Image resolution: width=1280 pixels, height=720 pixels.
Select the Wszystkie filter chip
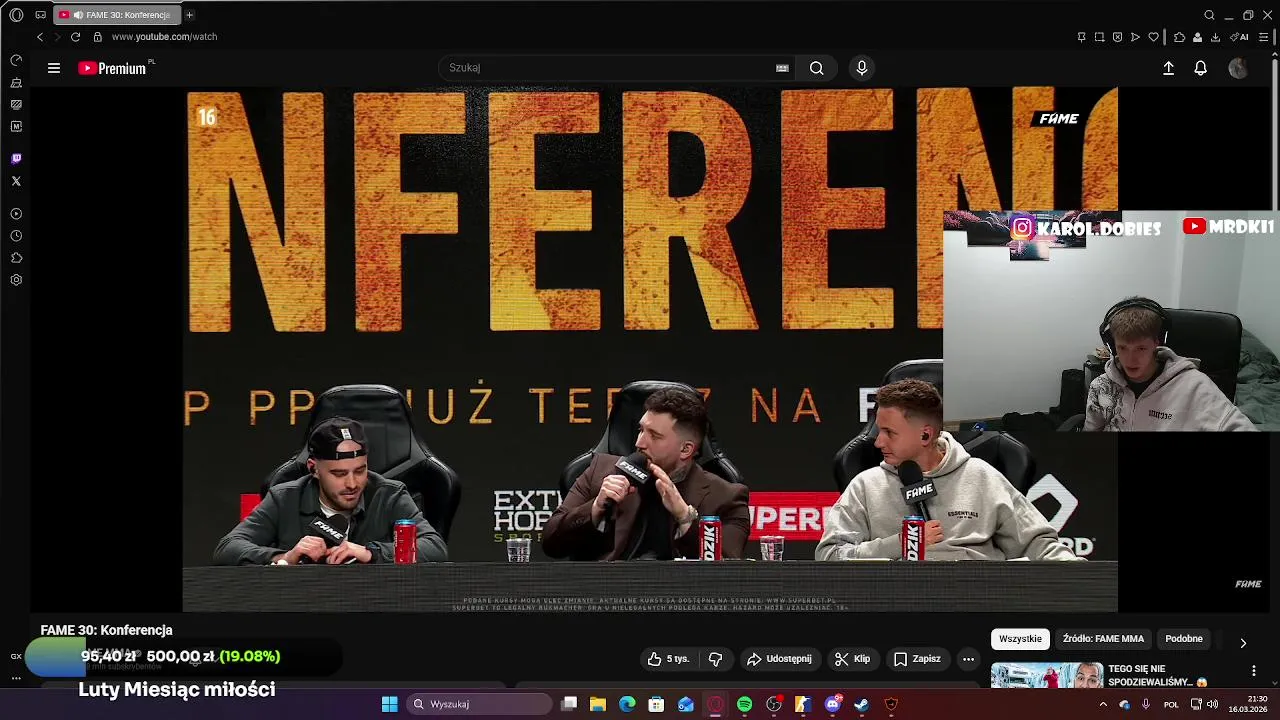coord(1020,639)
